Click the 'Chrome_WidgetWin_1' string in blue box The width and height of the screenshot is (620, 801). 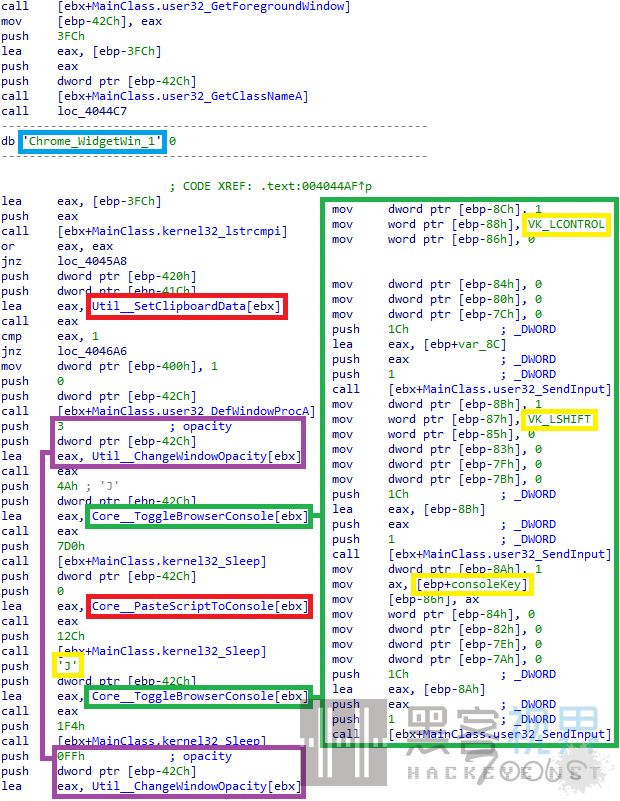coord(92,141)
